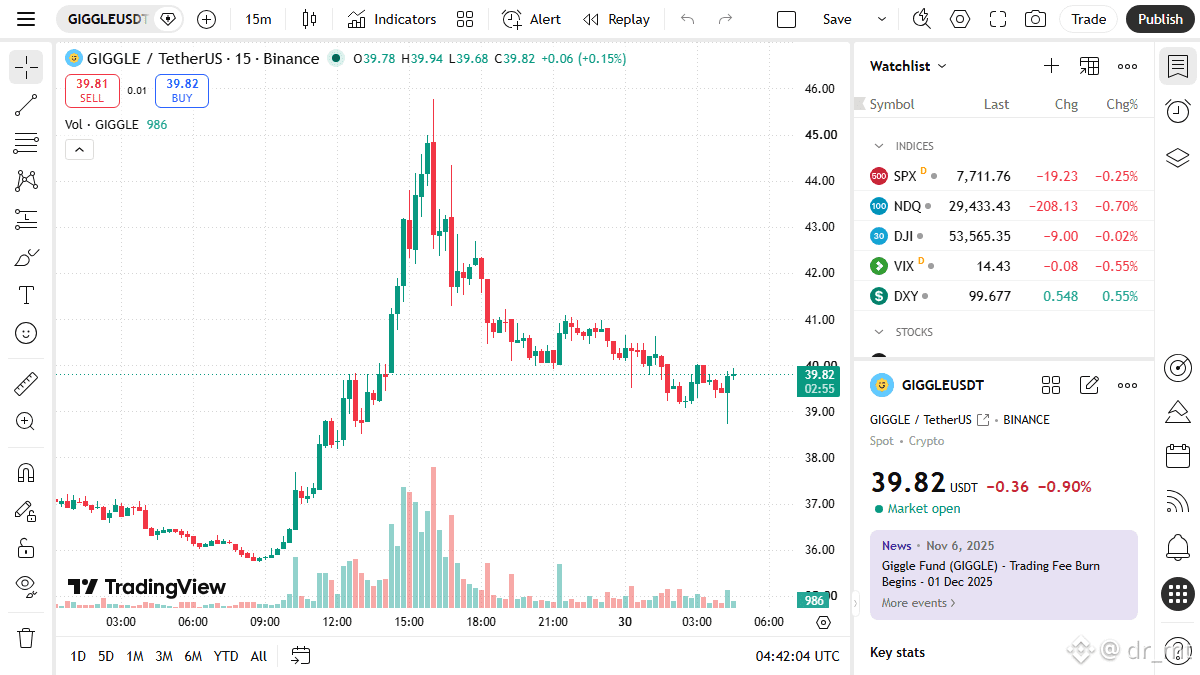Select the YTD time range

tap(226, 656)
